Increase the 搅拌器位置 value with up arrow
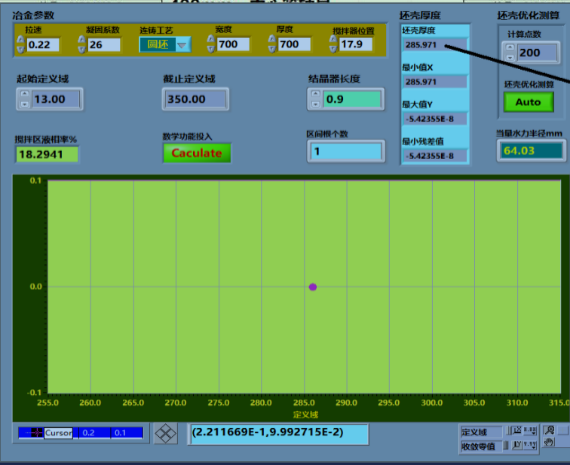This screenshot has width=570, height=465. 333,39
